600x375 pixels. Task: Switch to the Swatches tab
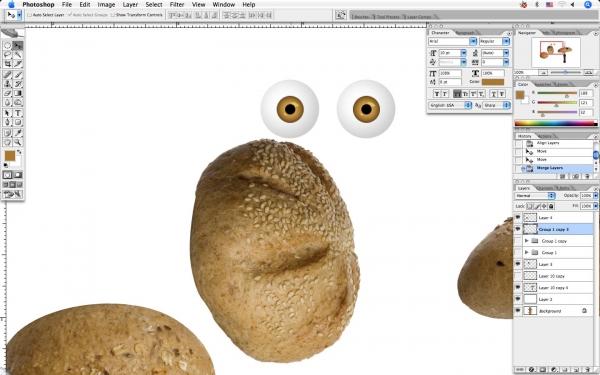click(x=543, y=84)
